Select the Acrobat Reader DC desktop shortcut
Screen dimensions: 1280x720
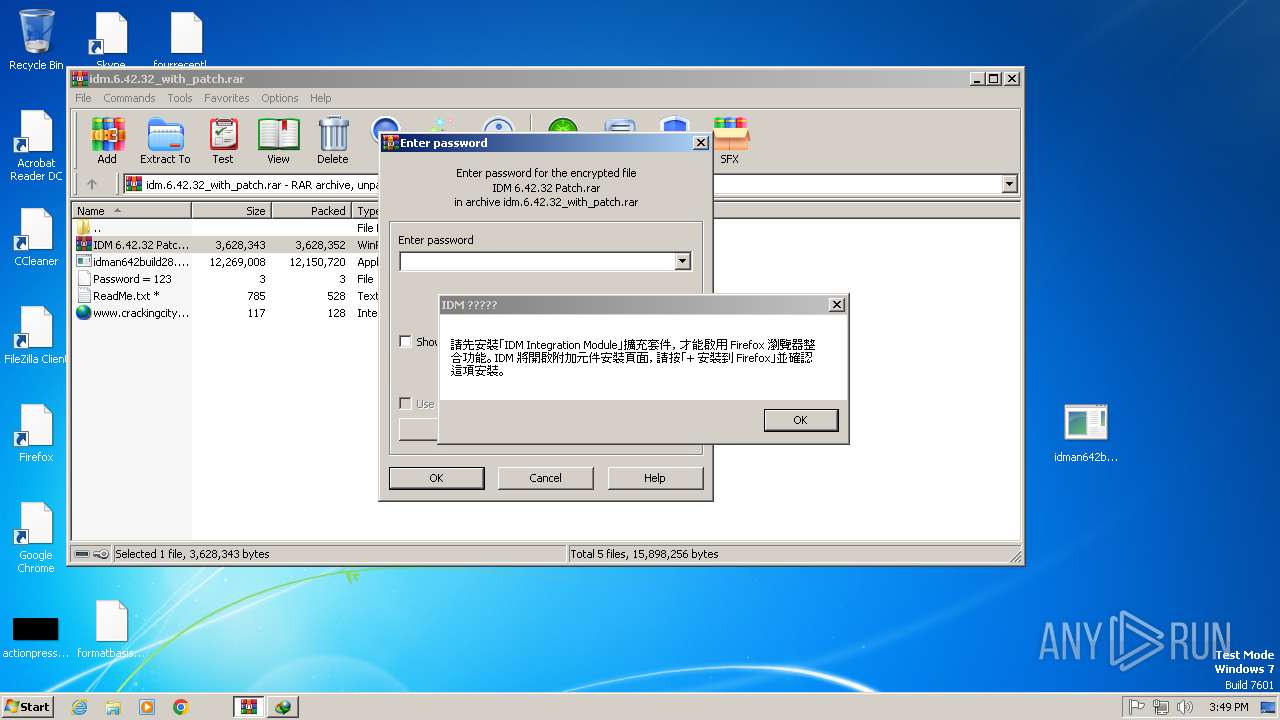(36, 146)
